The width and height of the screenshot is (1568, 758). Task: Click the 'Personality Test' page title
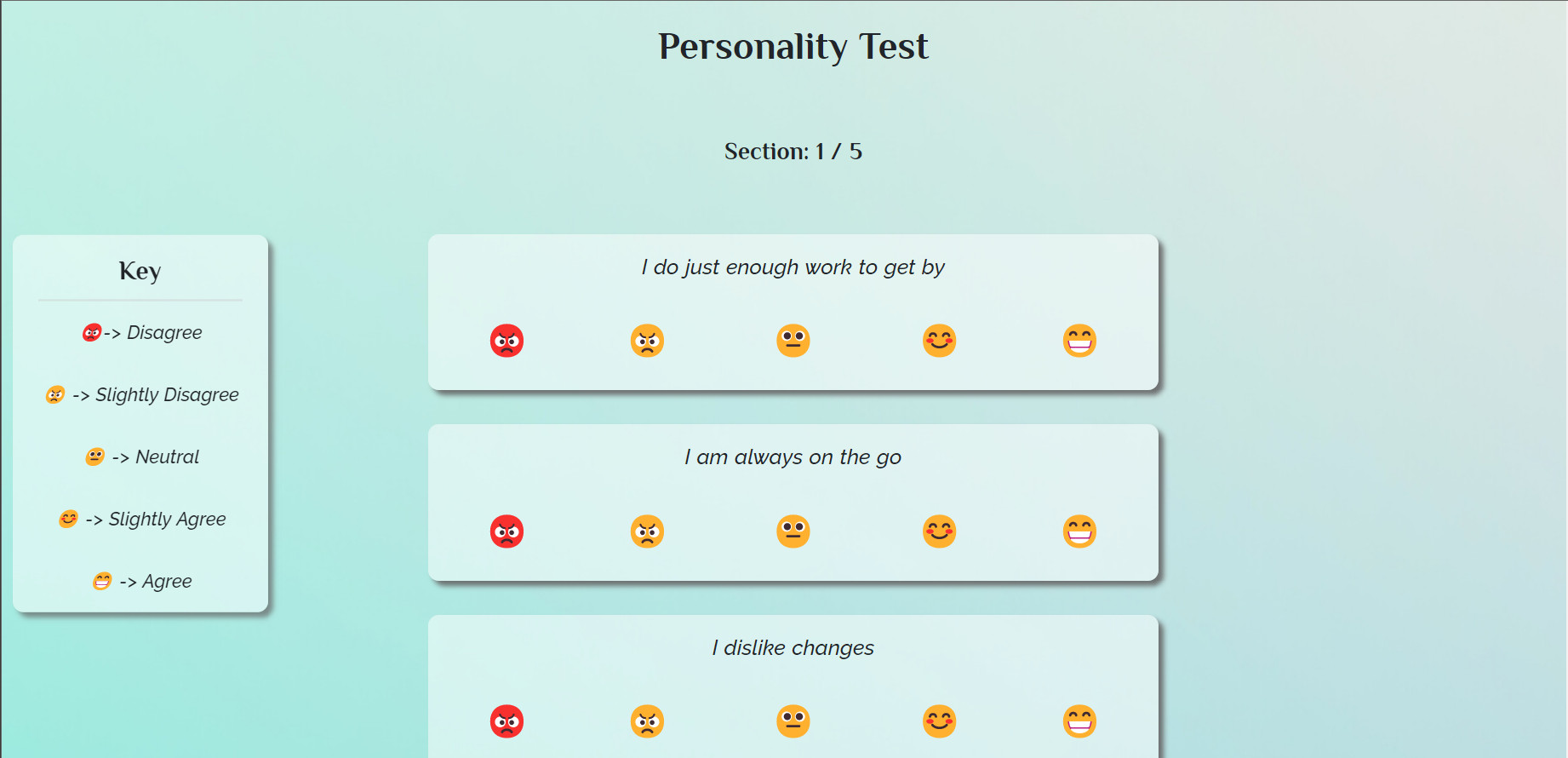[x=793, y=47]
